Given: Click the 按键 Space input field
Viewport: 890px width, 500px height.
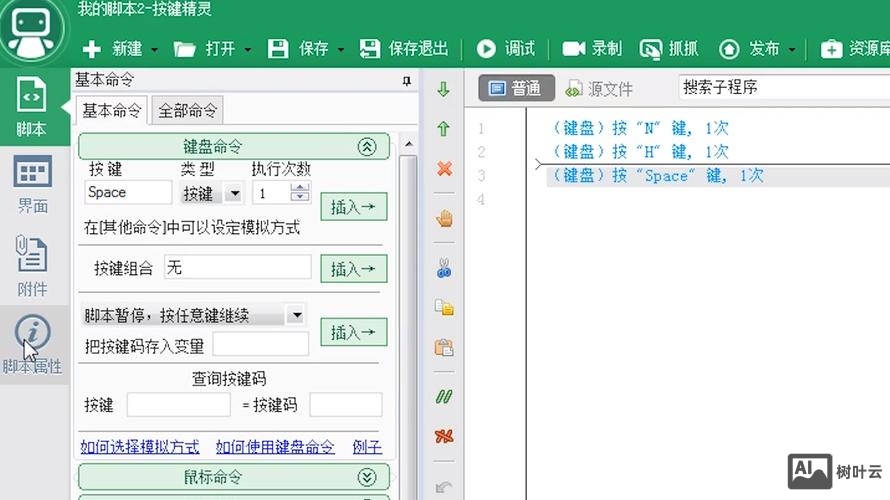Looking at the screenshot, I should click(128, 192).
